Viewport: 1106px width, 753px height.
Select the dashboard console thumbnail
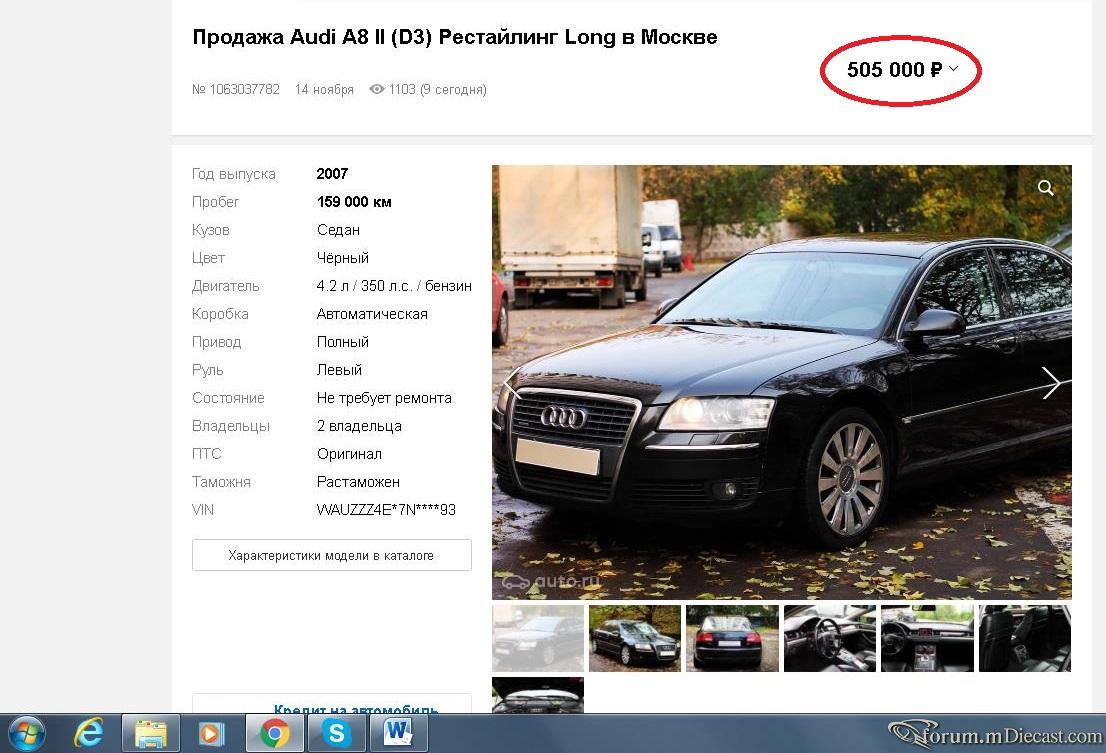coord(927,638)
